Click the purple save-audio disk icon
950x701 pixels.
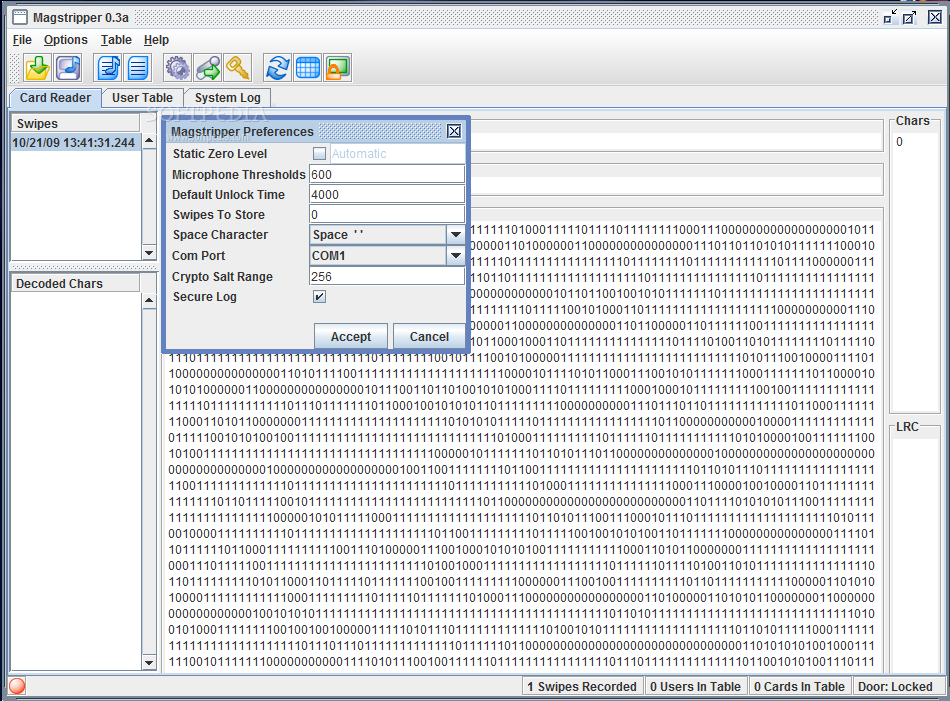click(68, 67)
